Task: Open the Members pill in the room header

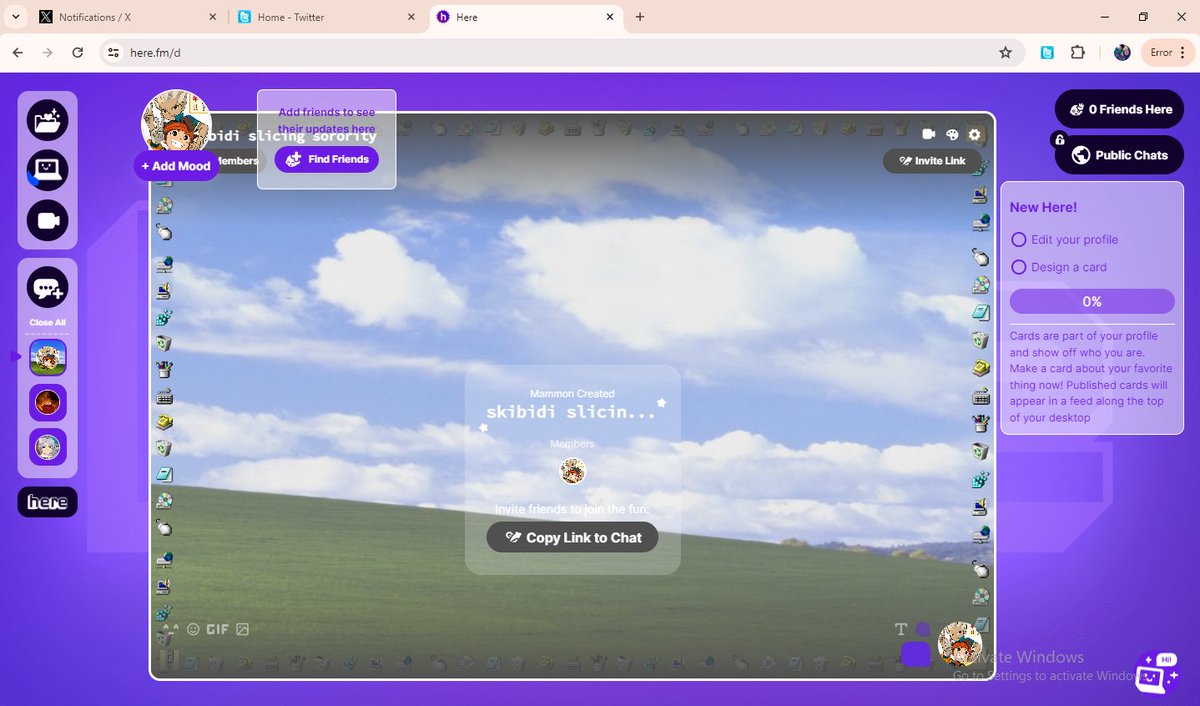Action: (x=238, y=161)
